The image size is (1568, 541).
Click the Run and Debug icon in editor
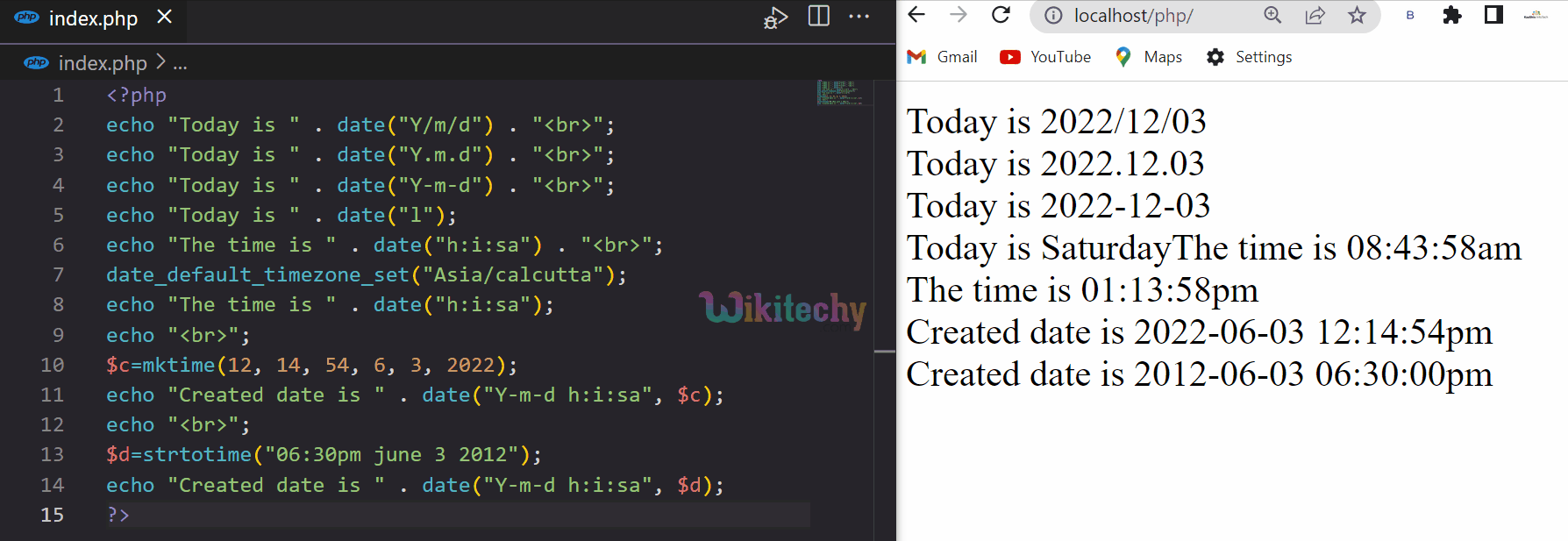coord(774,18)
